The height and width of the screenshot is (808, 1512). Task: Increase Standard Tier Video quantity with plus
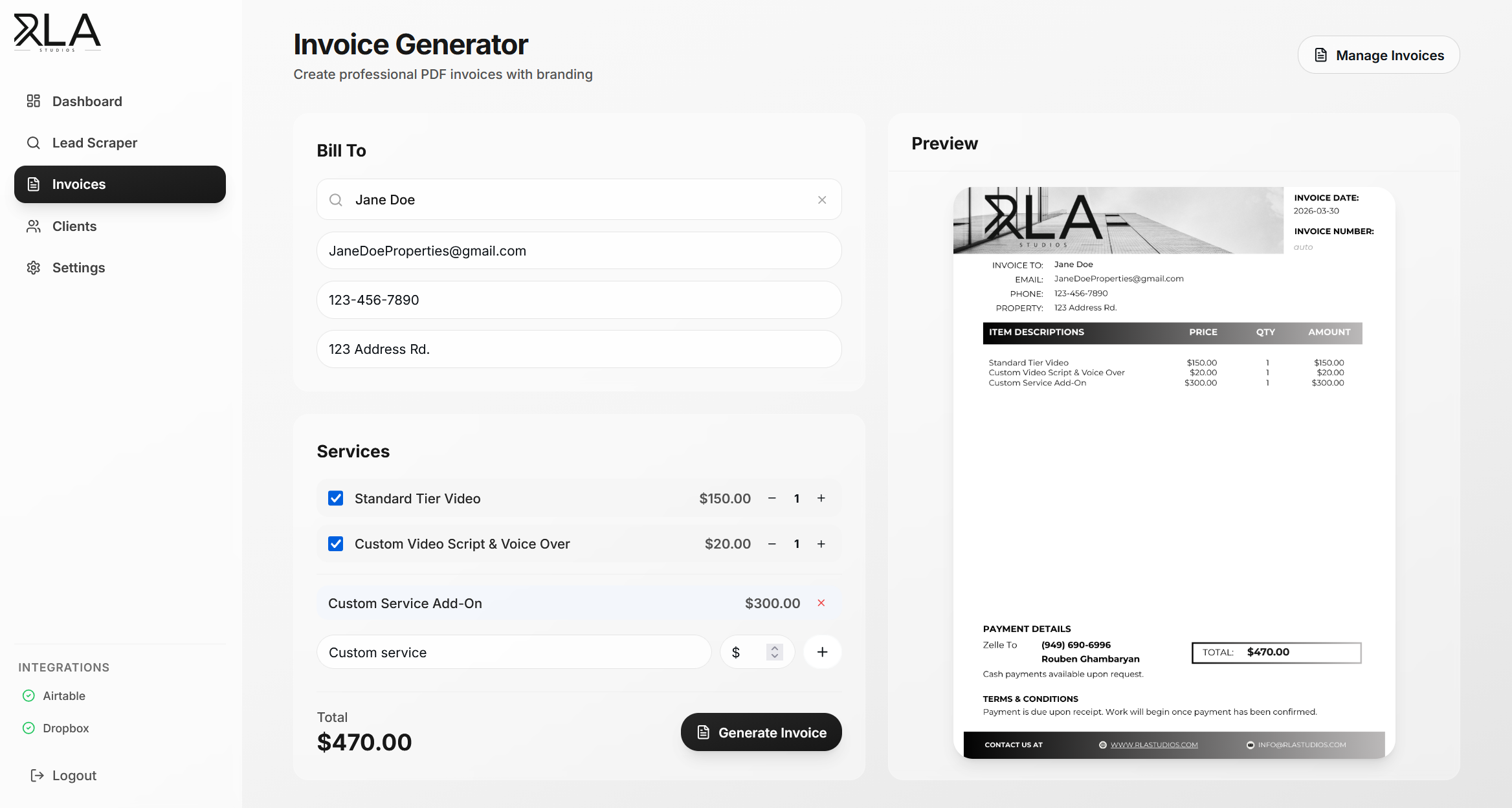coord(821,498)
